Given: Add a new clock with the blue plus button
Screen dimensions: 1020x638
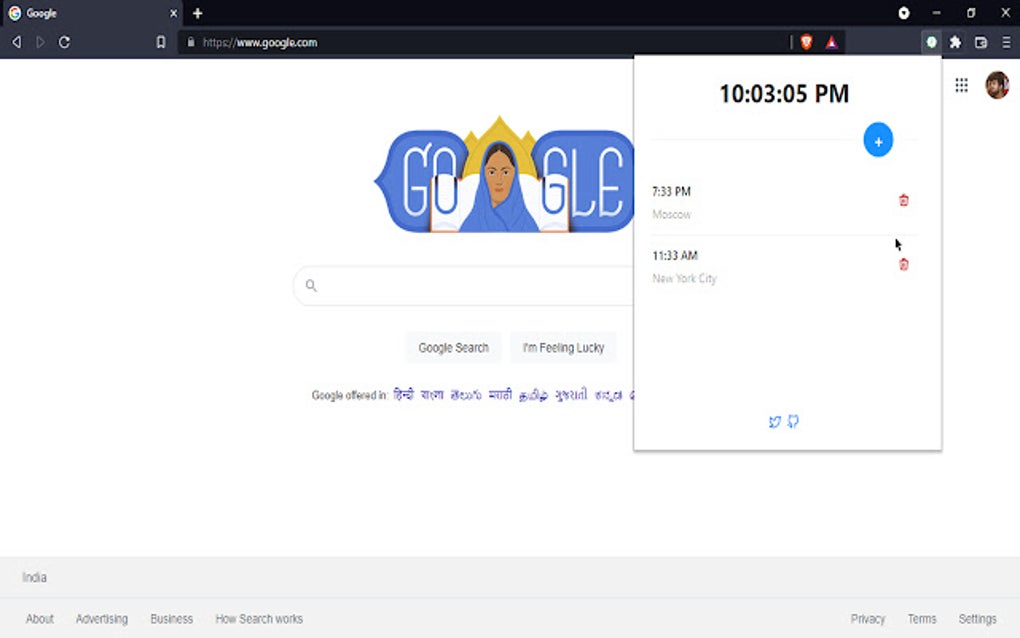Looking at the screenshot, I should pos(877,140).
